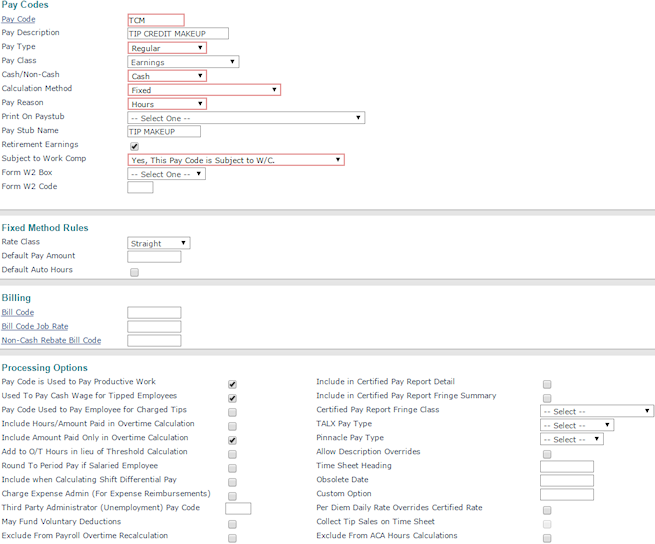Toggle the Retirement Earnings checkbox
The height and width of the screenshot is (544, 655).
tap(135, 146)
